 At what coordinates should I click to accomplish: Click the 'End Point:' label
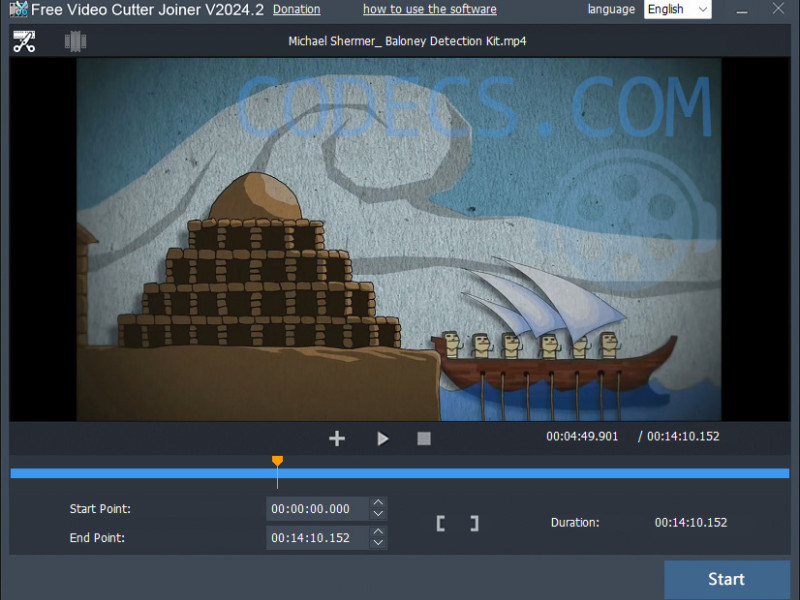97,538
